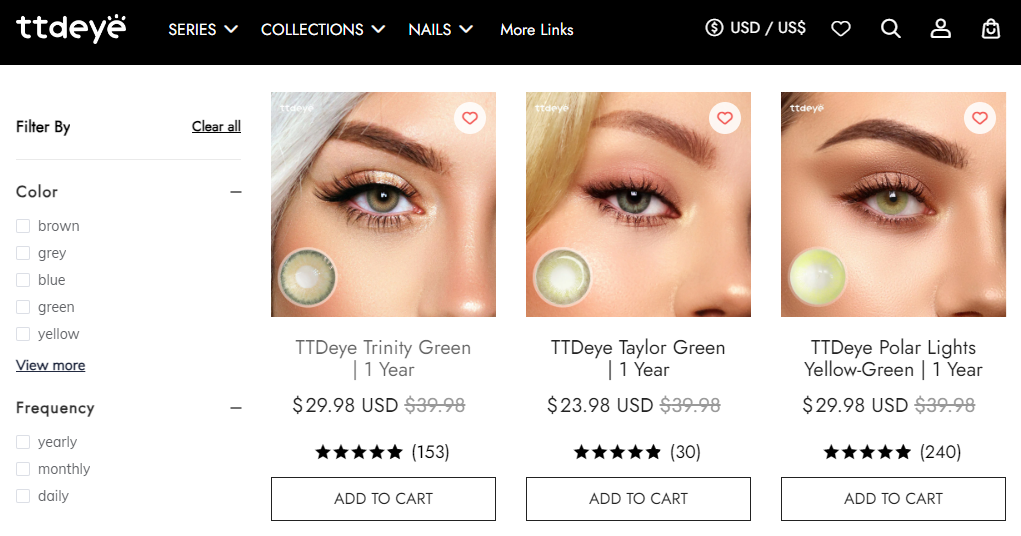
Task: Open the SERIES dropdown menu
Action: point(203,29)
